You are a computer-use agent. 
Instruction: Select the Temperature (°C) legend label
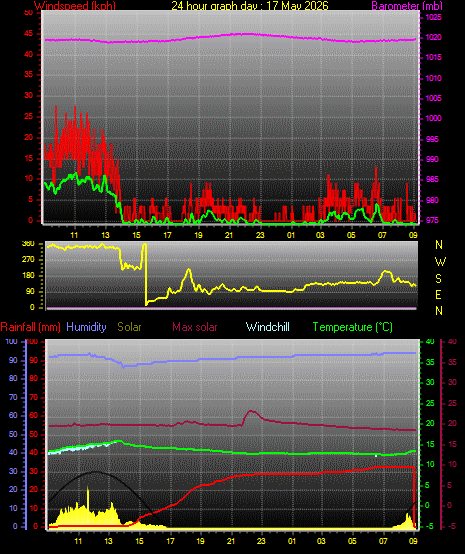point(353,327)
